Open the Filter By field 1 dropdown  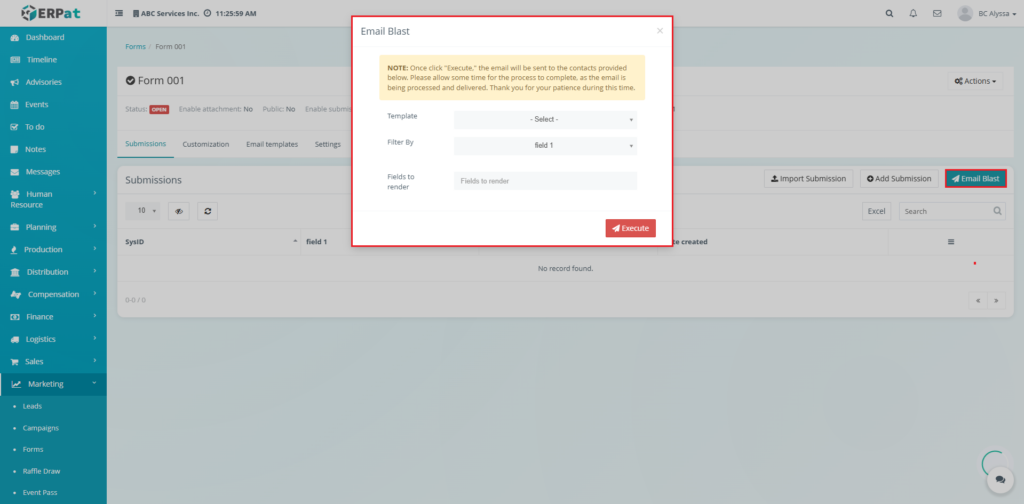tap(545, 146)
